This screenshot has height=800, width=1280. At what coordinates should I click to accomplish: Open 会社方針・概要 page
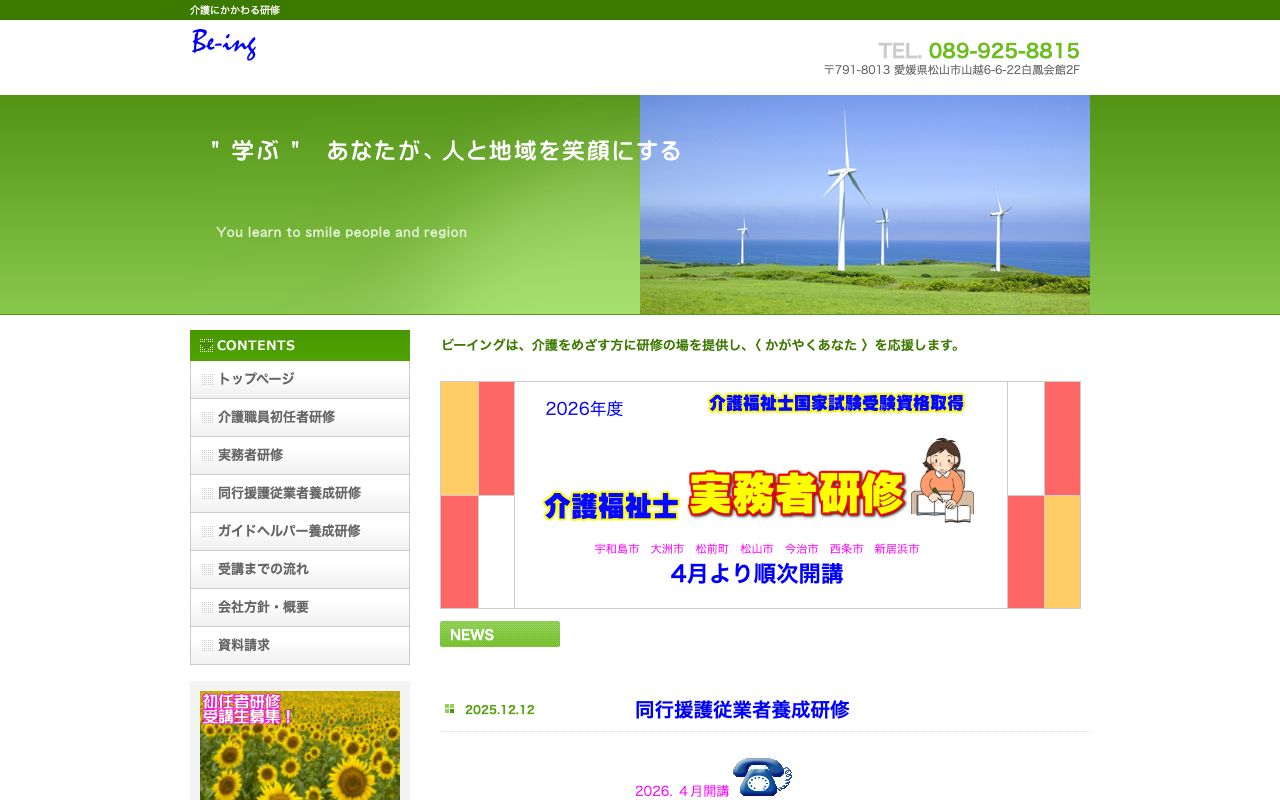[263, 607]
